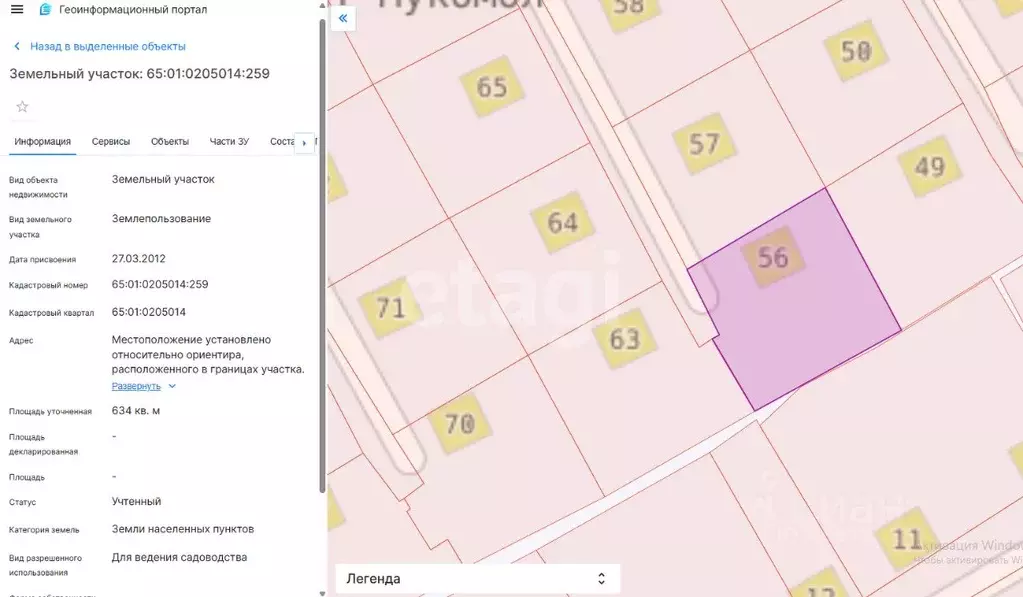Open the hamburger menu
Image resolution: width=1023 pixels, height=597 pixels.
coord(17,9)
